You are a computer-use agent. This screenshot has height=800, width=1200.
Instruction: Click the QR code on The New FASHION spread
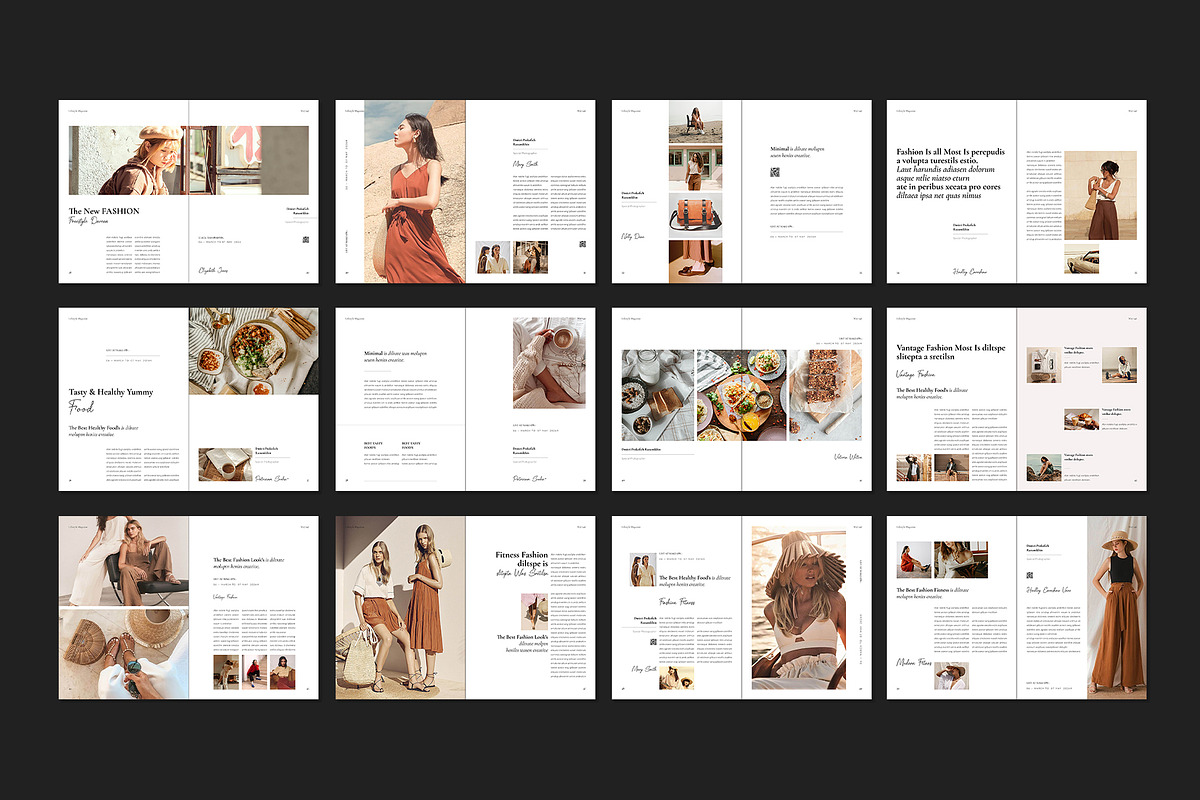(305, 240)
